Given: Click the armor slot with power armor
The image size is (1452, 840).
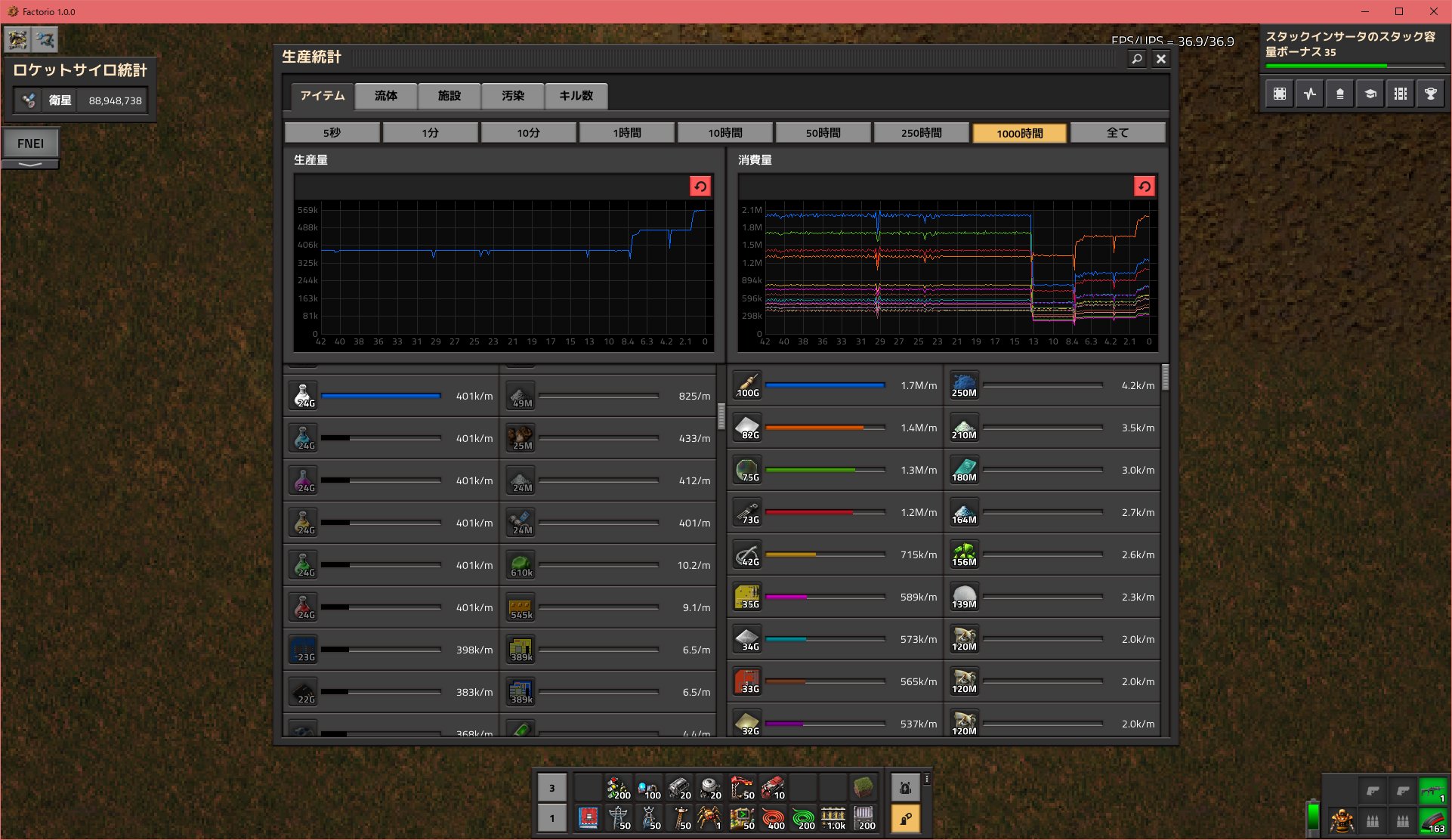Looking at the screenshot, I should [1342, 820].
